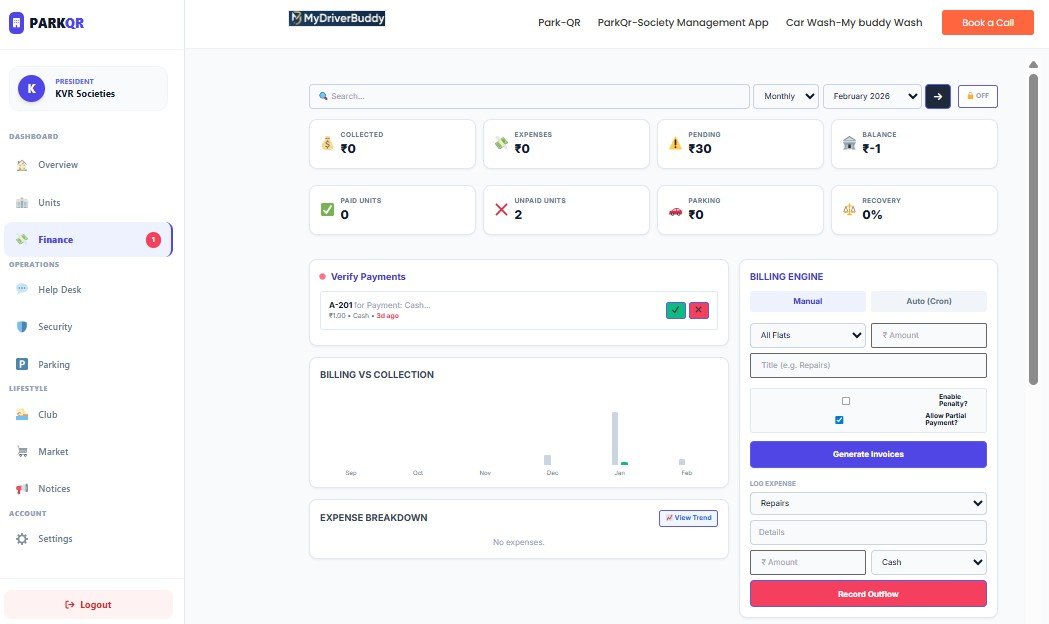Click the arrow go button beside month selector
Viewport: 1049px width, 624px height.
pyautogui.click(x=938, y=96)
